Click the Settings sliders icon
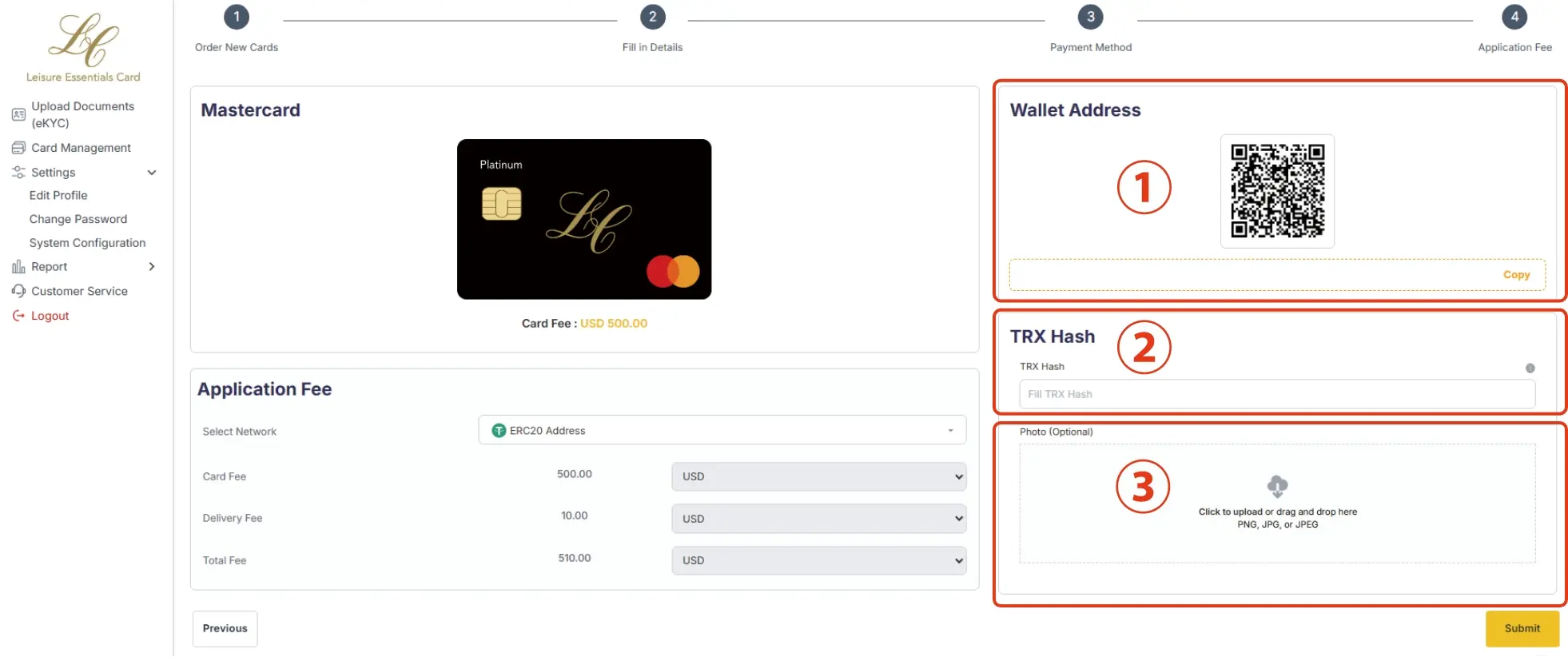The height and width of the screenshot is (657, 1568). click(18, 173)
